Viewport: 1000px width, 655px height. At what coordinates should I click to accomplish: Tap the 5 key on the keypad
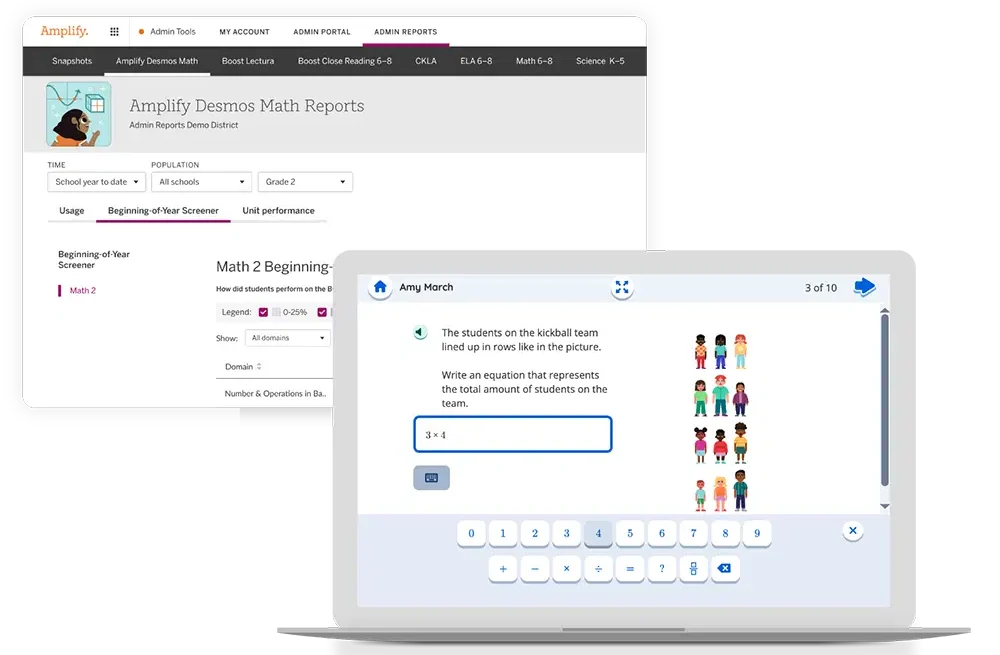[x=630, y=533]
